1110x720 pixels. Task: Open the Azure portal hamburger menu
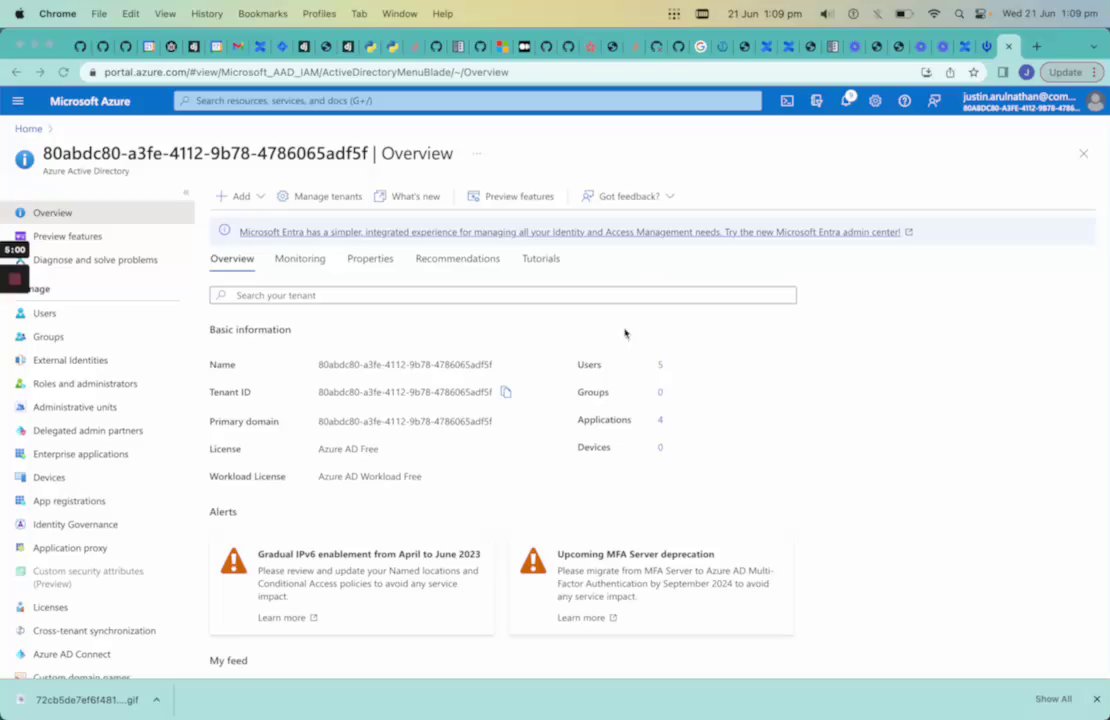click(18, 101)
